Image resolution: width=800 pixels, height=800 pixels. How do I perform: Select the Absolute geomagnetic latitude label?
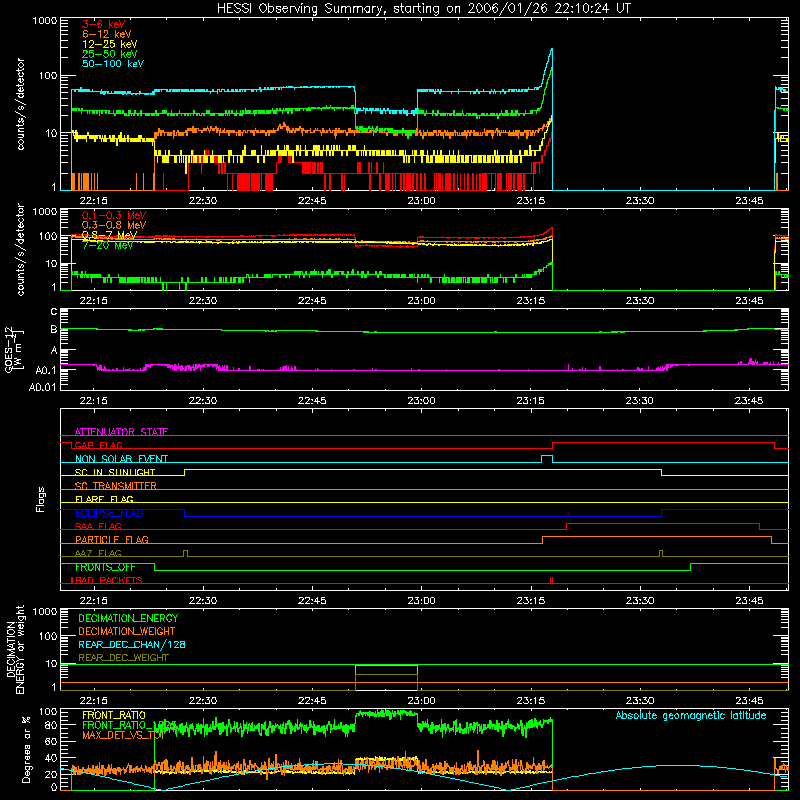point(691,715)
